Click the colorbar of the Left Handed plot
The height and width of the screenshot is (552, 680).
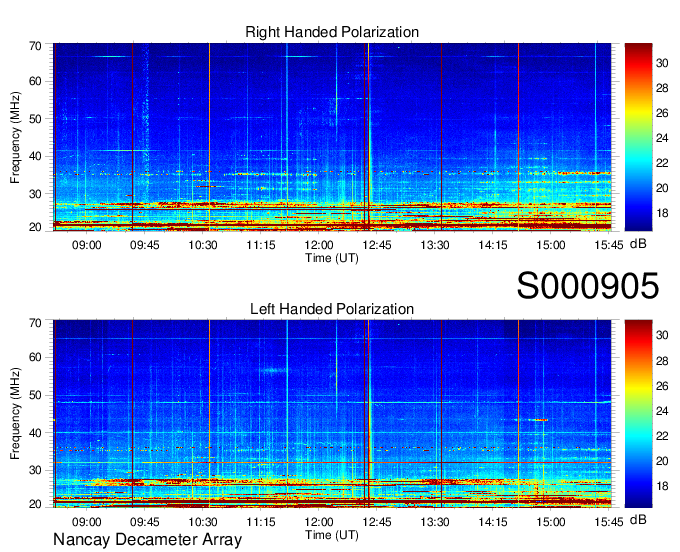point(638,414)
